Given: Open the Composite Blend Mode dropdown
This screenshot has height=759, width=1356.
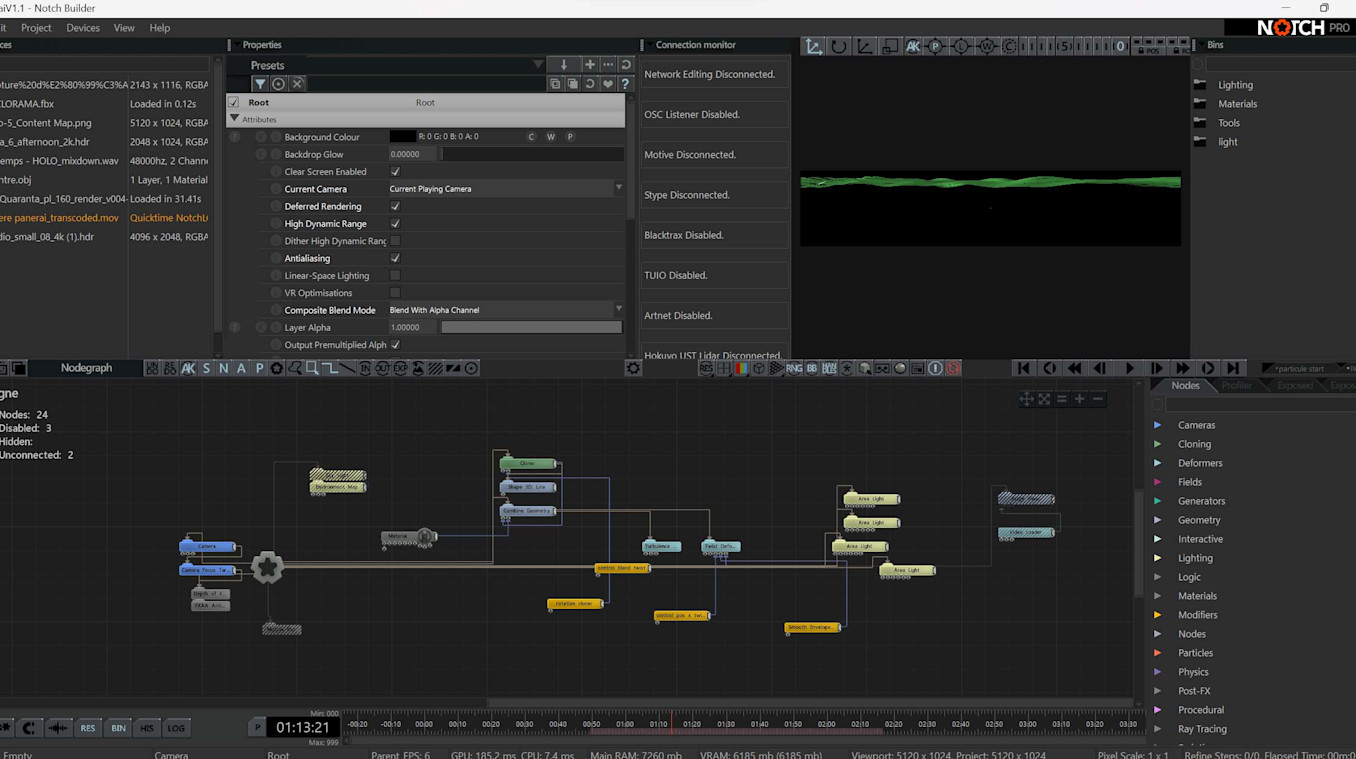Looking at the screenshot, I should (x=506, y=310).
